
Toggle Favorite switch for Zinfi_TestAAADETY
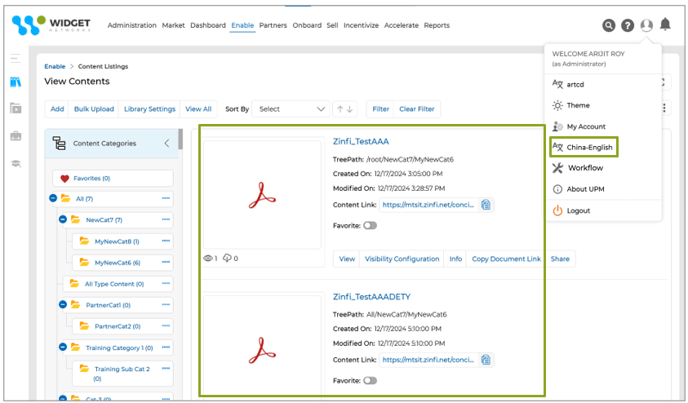pos(370,381)
